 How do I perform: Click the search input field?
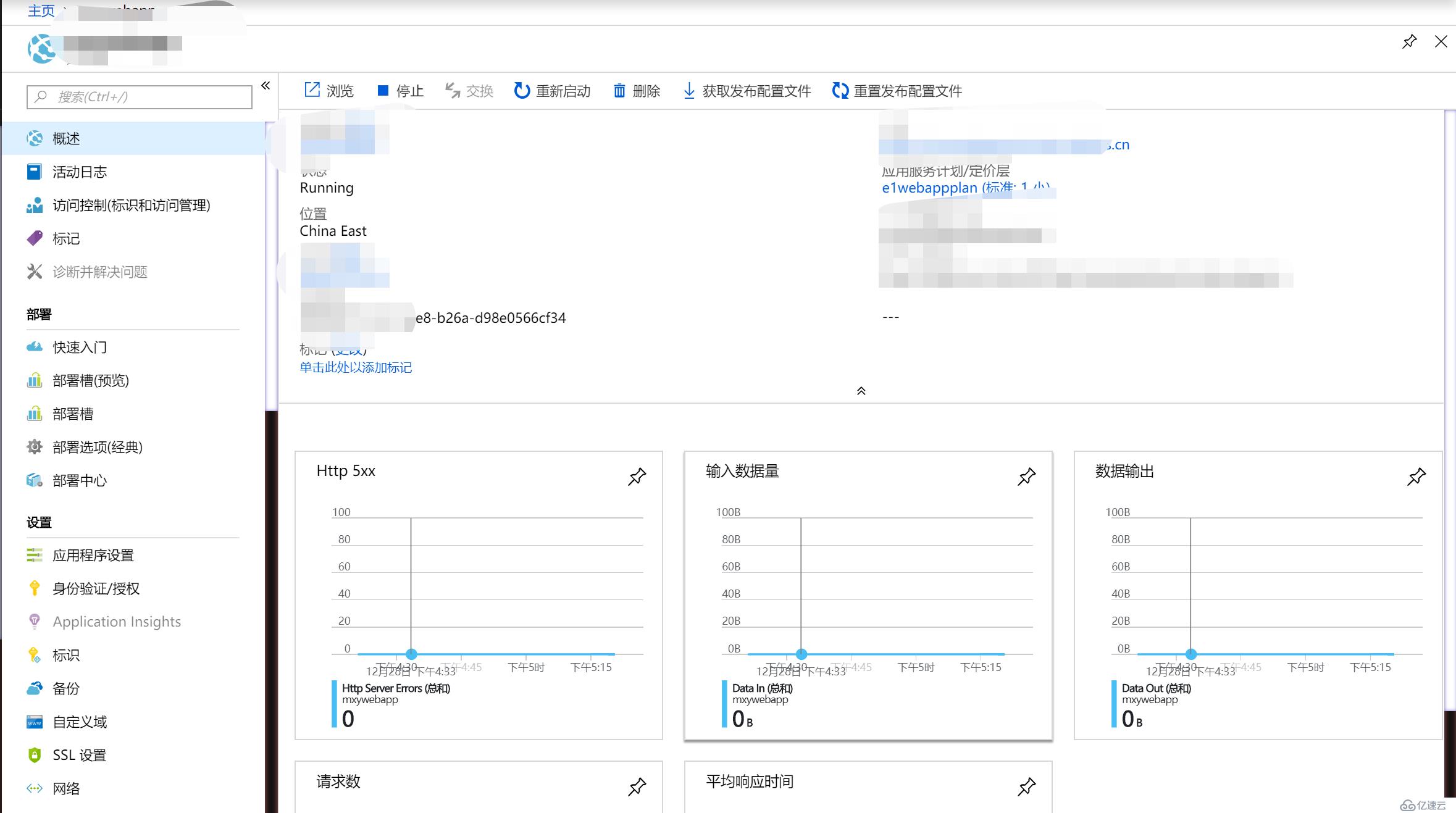click(139, 96)
